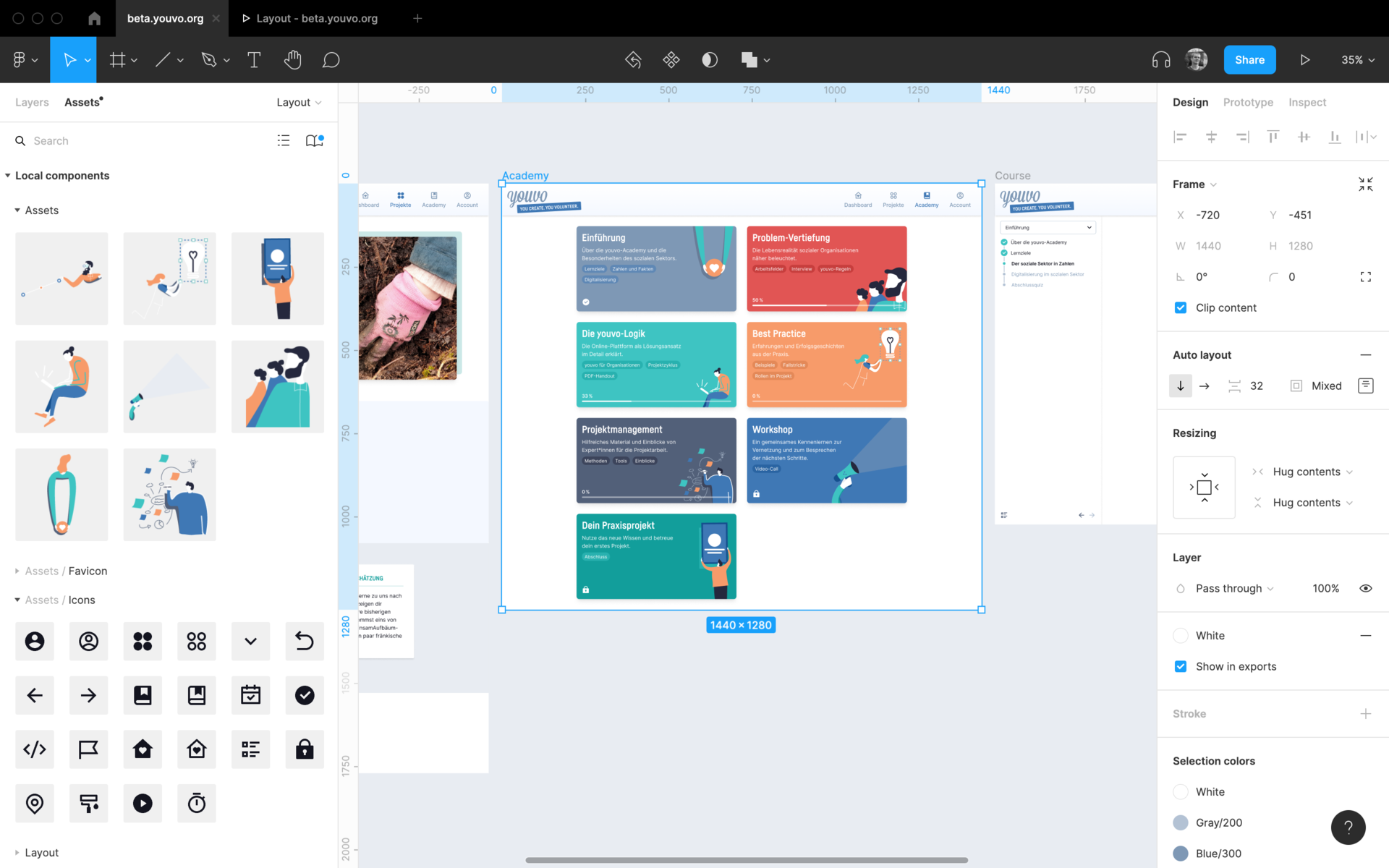
Task: Switch to Layers tab
Action: tap(32, 102)
